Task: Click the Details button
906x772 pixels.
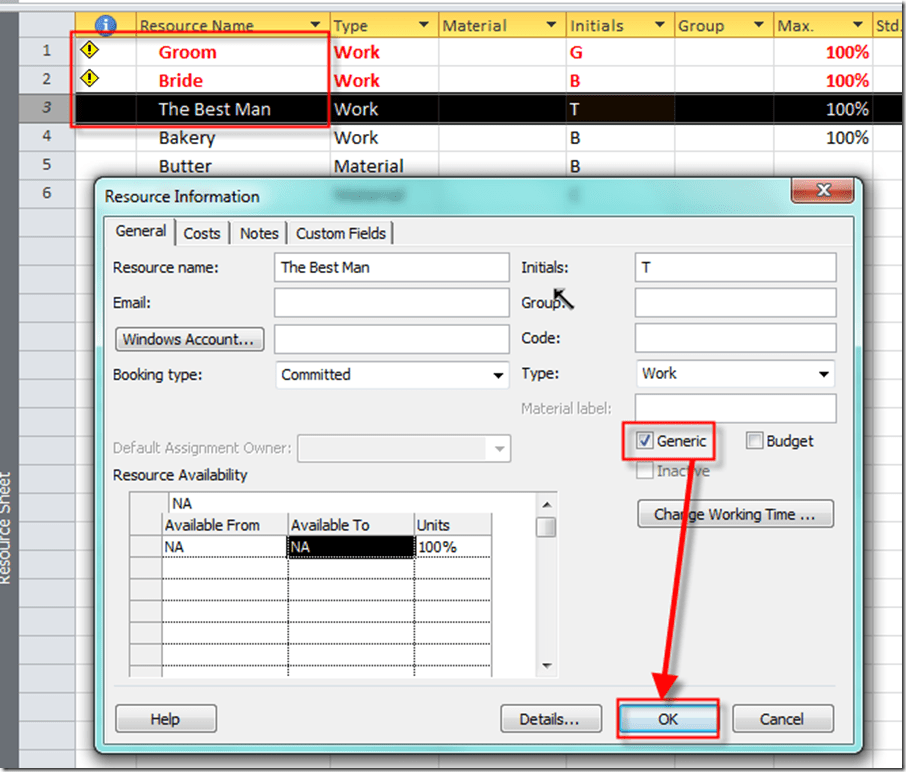Action: point(550,718)
